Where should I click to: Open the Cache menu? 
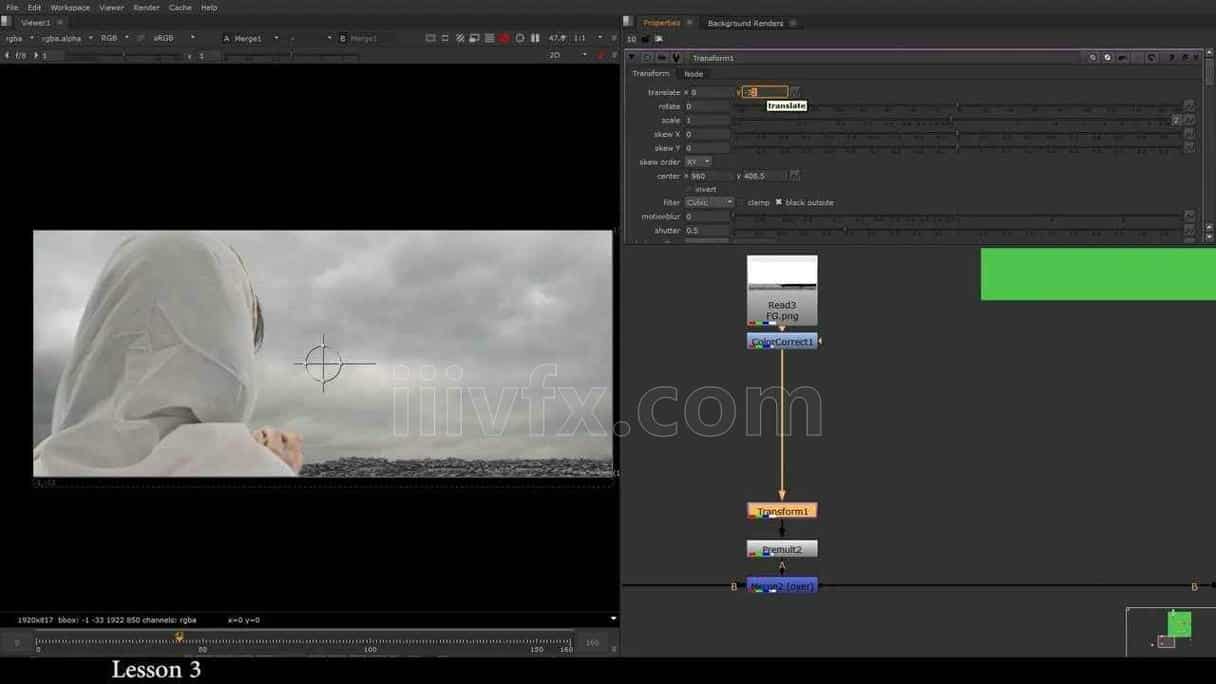point(180,7)
